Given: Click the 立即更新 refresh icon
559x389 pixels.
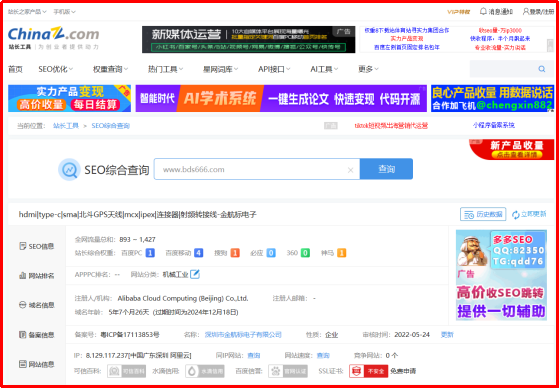Looking at the screenshot, I should (516, 215).
